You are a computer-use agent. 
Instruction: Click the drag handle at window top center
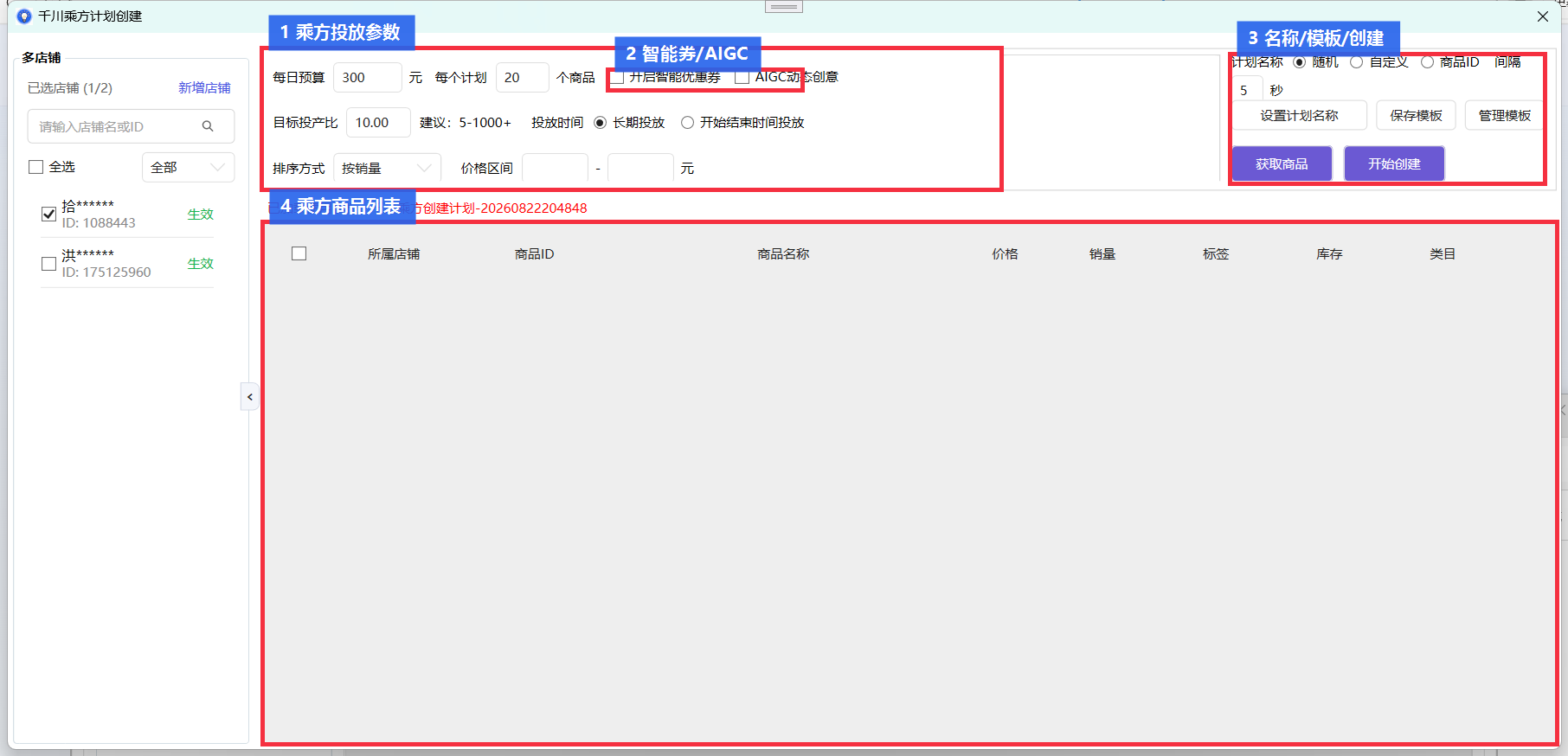(x=784, y=6)
